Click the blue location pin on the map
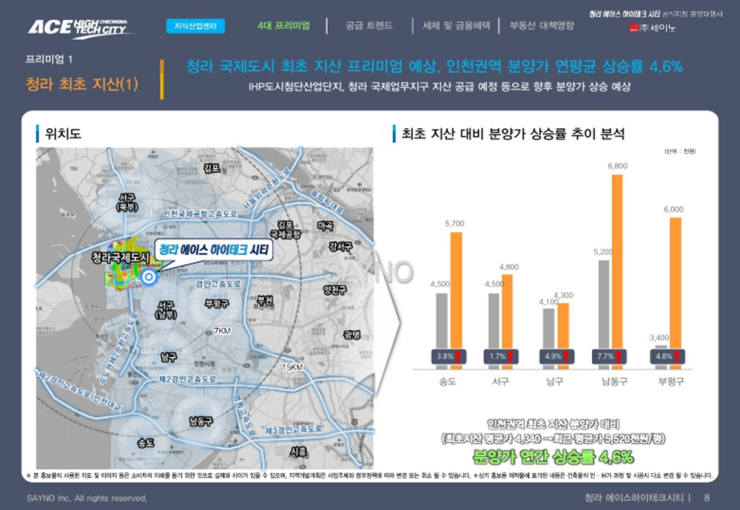 (148, 277)
